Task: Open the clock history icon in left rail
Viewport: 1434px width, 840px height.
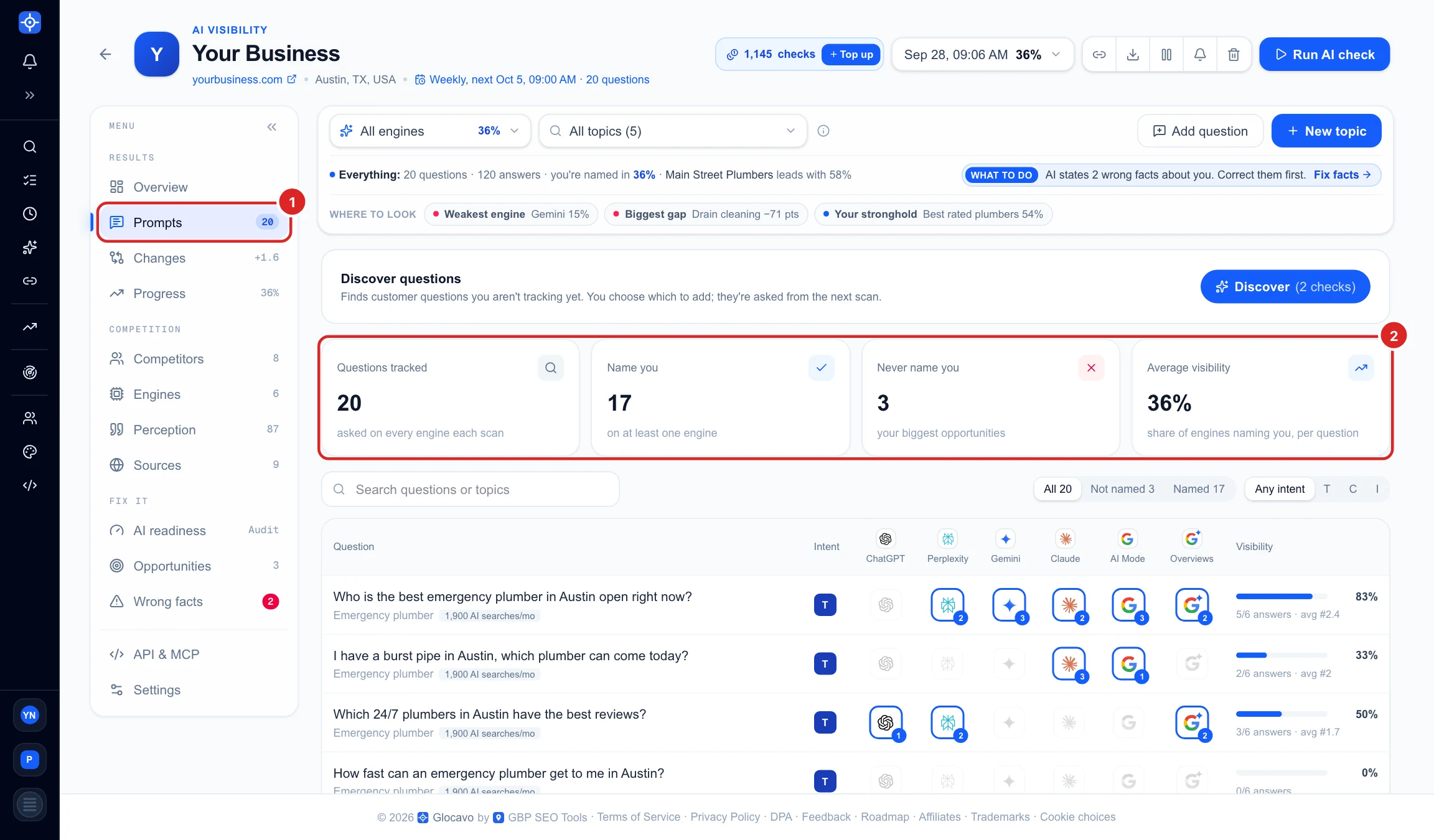Action: tap(30, 214)
